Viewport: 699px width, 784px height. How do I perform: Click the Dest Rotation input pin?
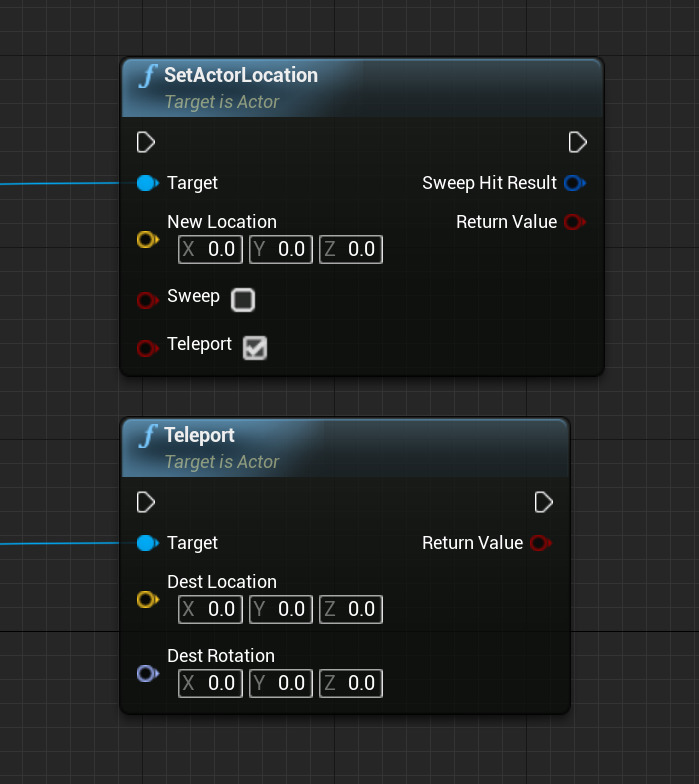(x=147, y=674)
